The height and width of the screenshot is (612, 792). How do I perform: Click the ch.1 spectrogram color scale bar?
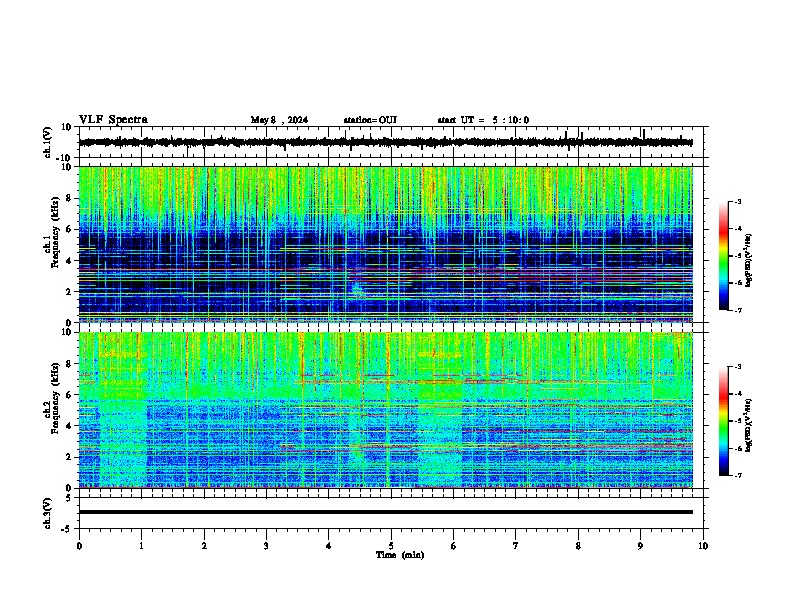pos(723,256)
